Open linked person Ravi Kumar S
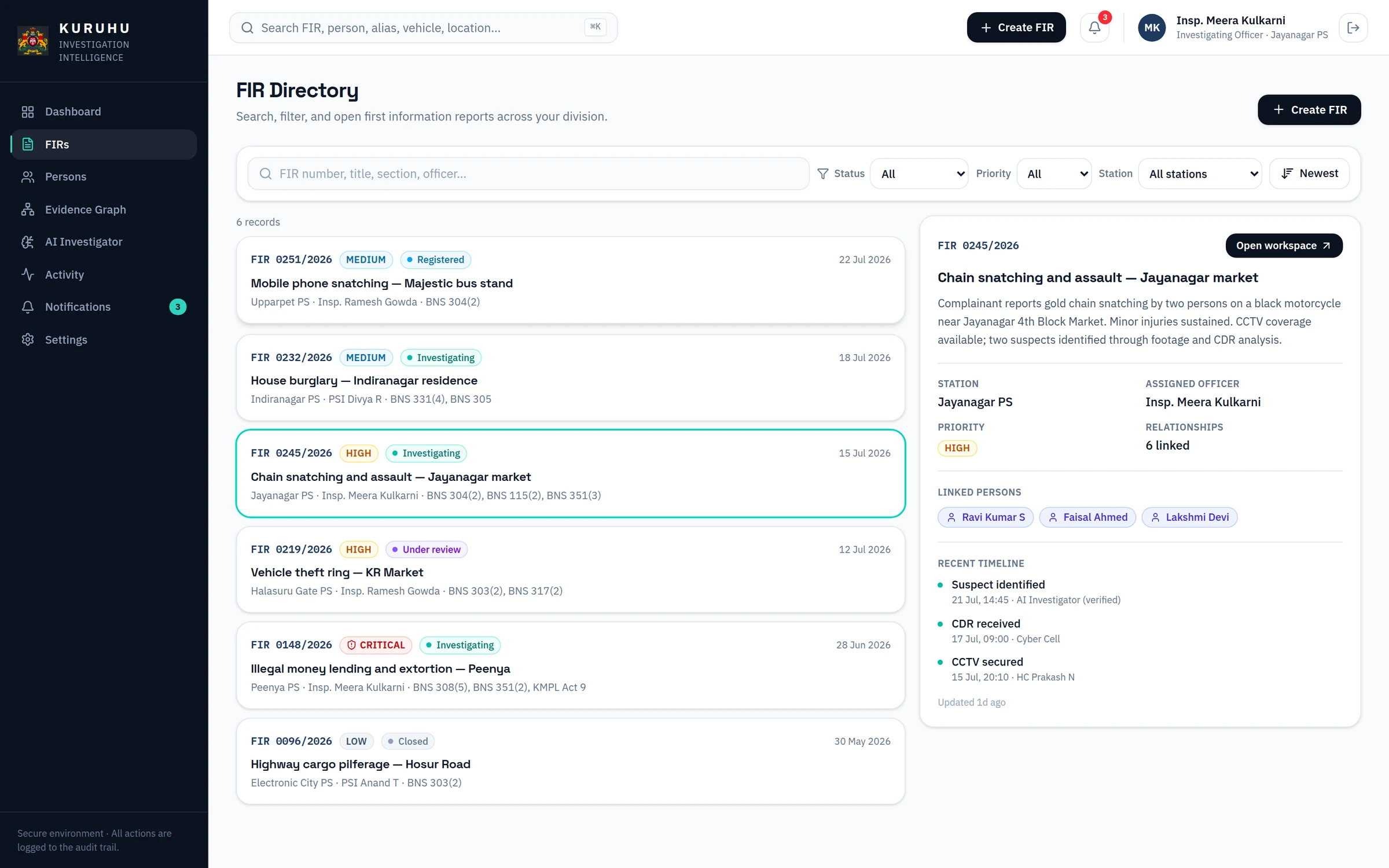This screenshot has height=868, width=1389. pyautogui.click(x=985, y=517)
